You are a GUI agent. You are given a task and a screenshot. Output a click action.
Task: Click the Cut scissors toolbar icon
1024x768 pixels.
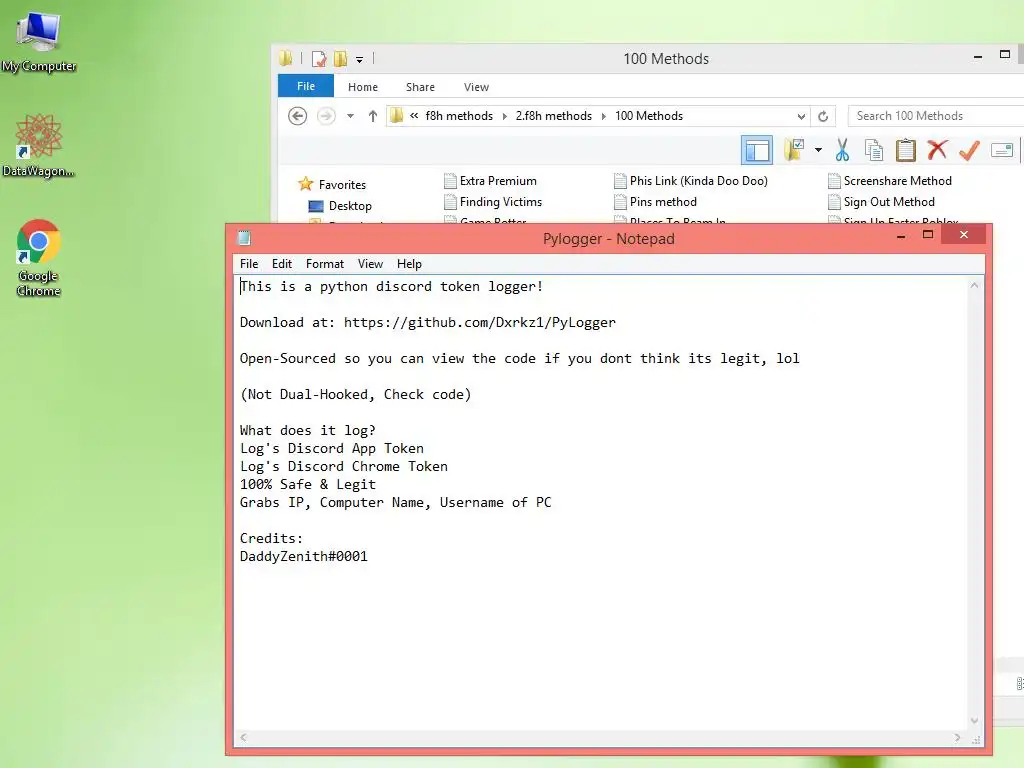[x=842, y=150]
